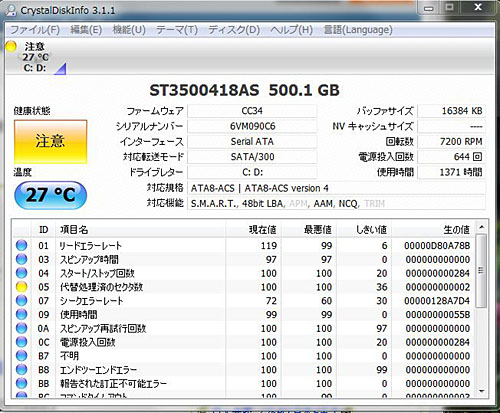Click the scroll-up arrow of SMART list
This screenshot has width=500, height=413.
(x=481, y=228)
